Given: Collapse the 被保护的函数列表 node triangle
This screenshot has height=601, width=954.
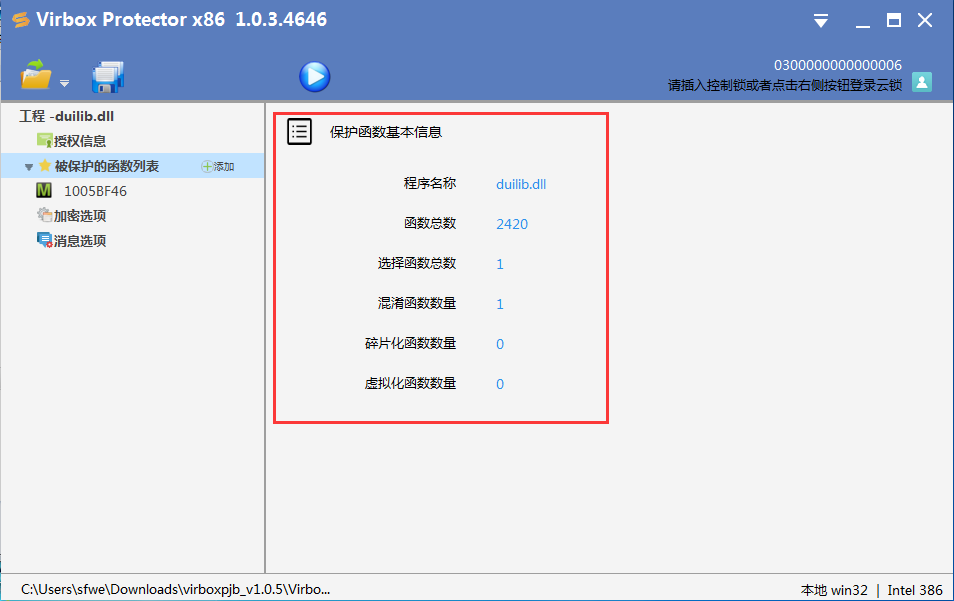Looking at the screenshot, I should click(x=29, y=167).
